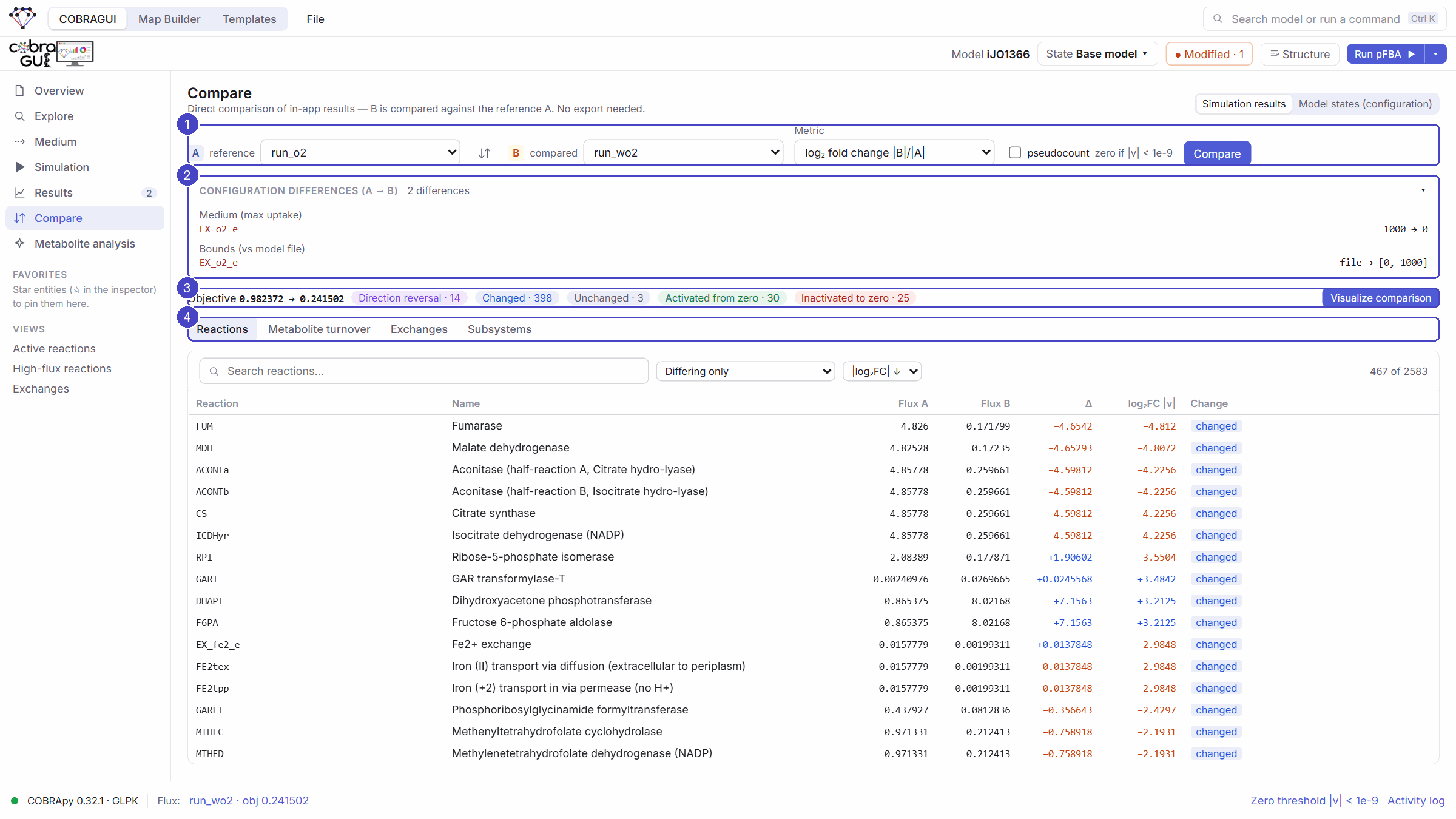
Task: Click the Medium arrow icon in sidebar
Action: coord(20,141)
